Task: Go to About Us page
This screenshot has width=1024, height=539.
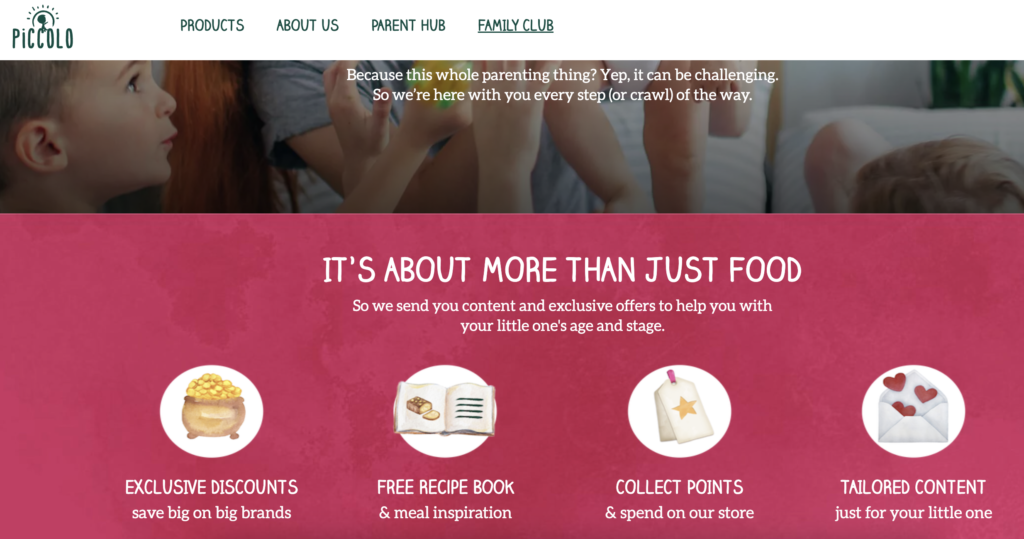Action: tap(308, 25)
